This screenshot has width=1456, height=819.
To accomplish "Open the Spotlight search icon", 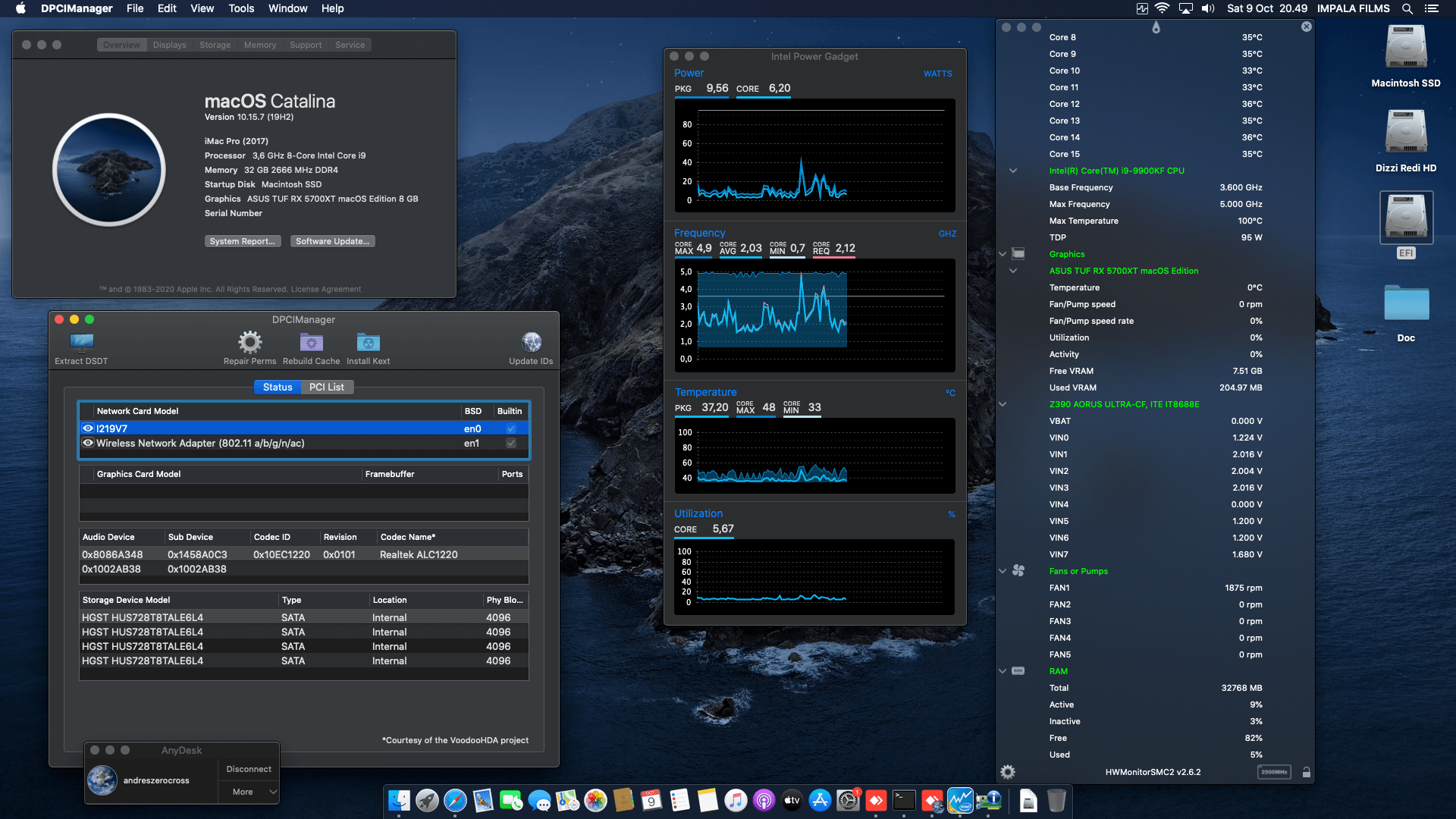I will [1407, 8].
